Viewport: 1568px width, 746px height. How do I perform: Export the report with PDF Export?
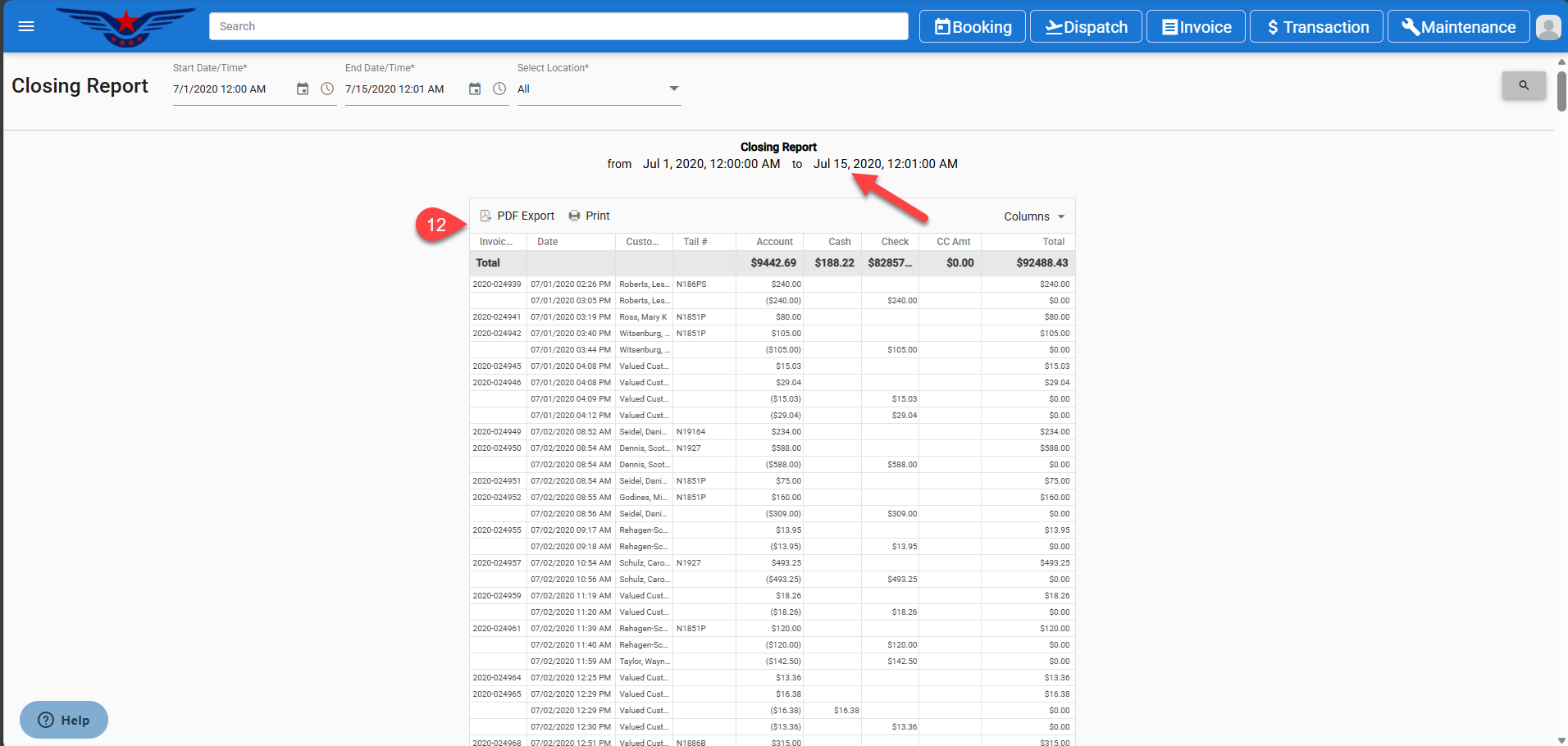(x=517, y=216)
